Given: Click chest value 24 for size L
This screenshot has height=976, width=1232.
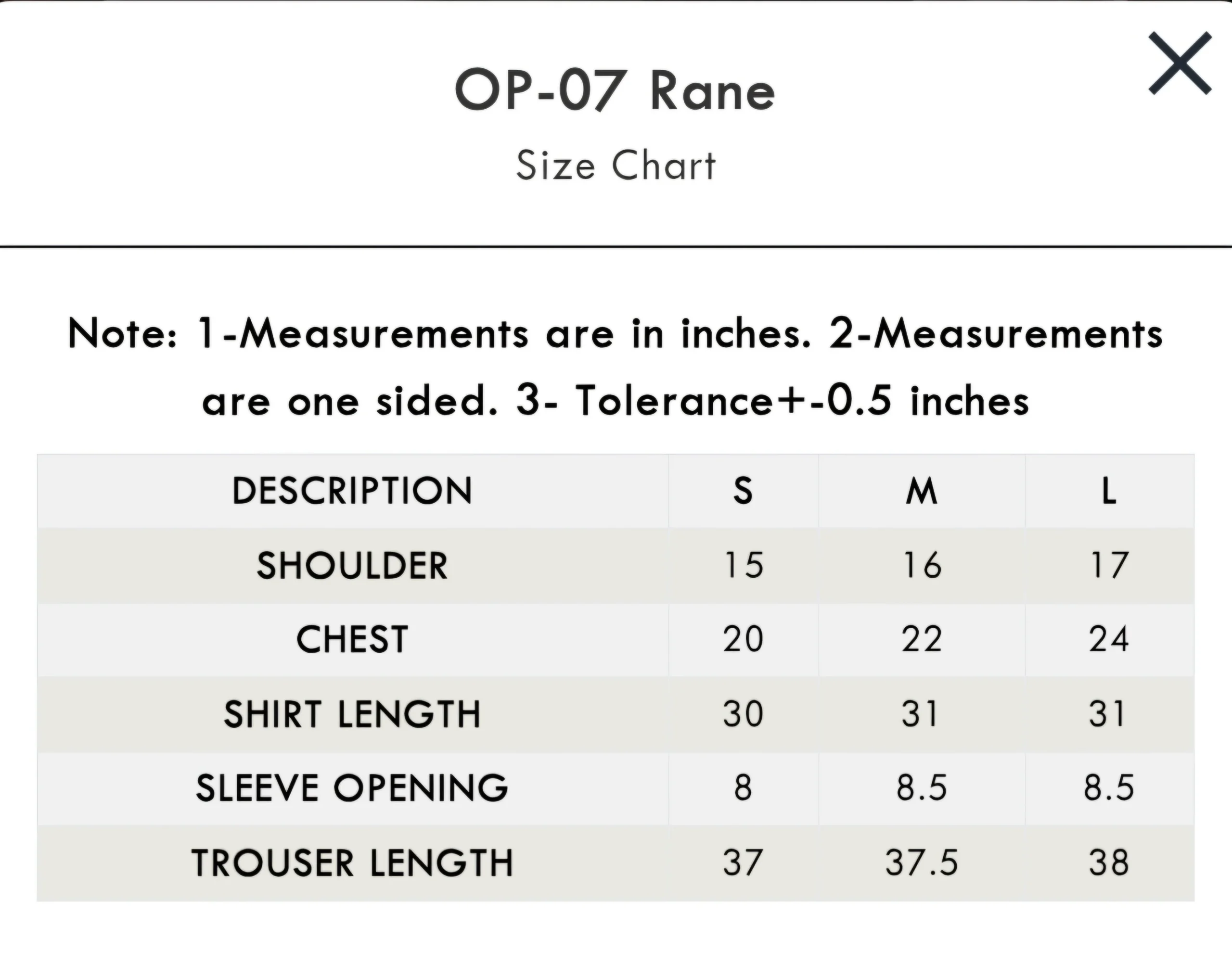Looking at the screenshot, I should [x=1109, y=639].
